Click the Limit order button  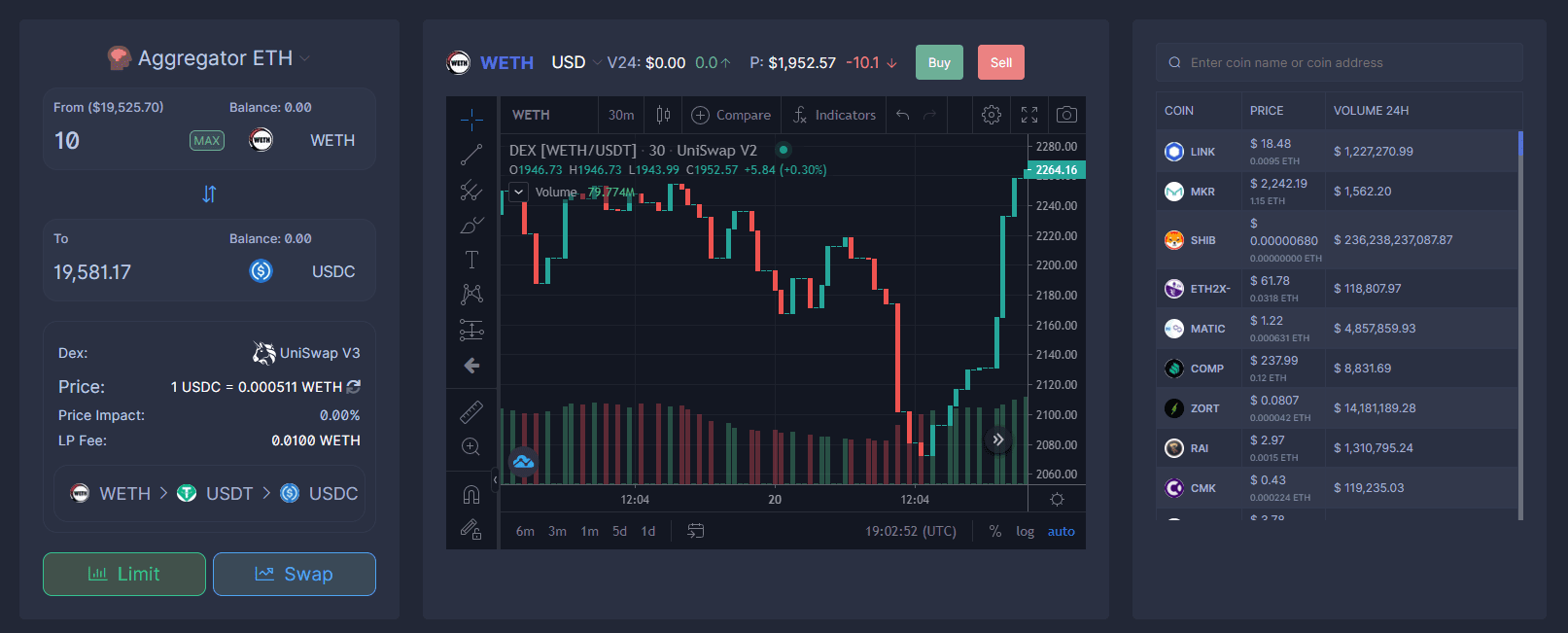point(124,574)
